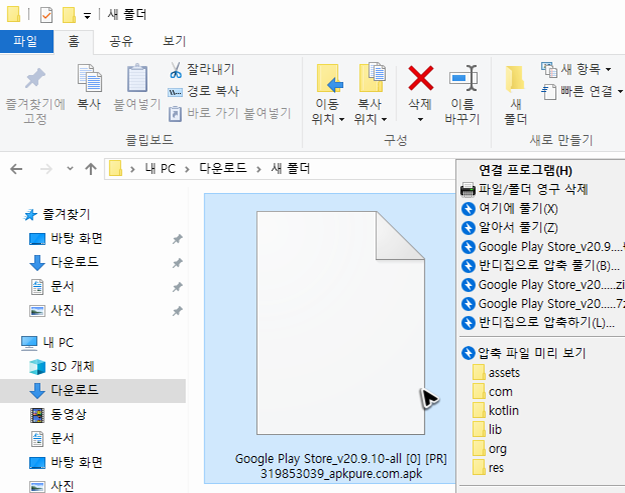Screen dimensions: 625x493
Task: Choose Copy path (경로 복사)
Action: 203,91
